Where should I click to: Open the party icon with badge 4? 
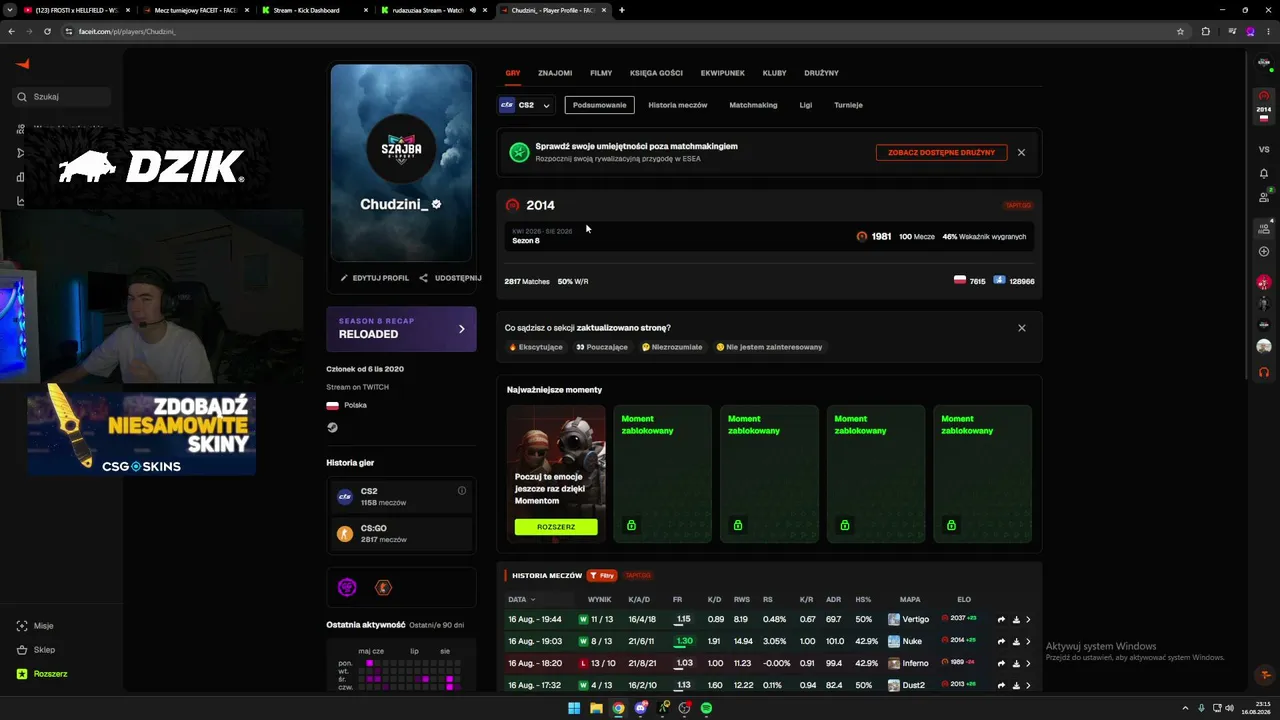pyautogui.click(x=1264, y=228)
